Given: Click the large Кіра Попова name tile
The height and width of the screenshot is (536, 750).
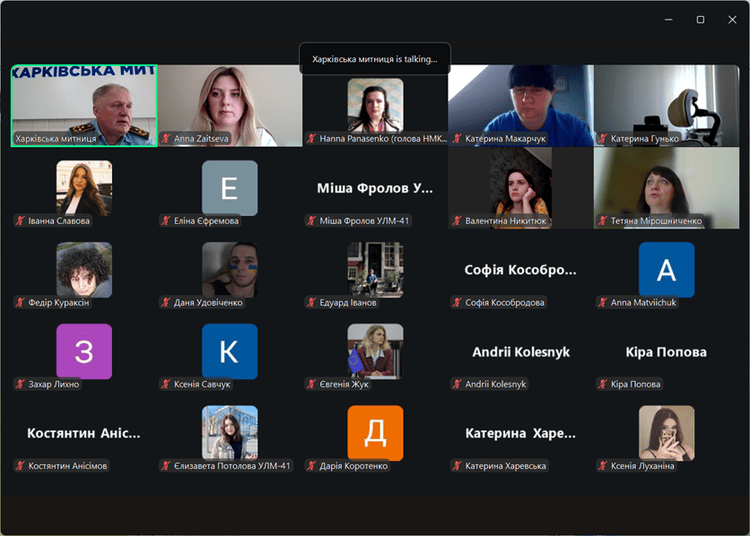Looking at the screenshot, I should pos(666,352).
